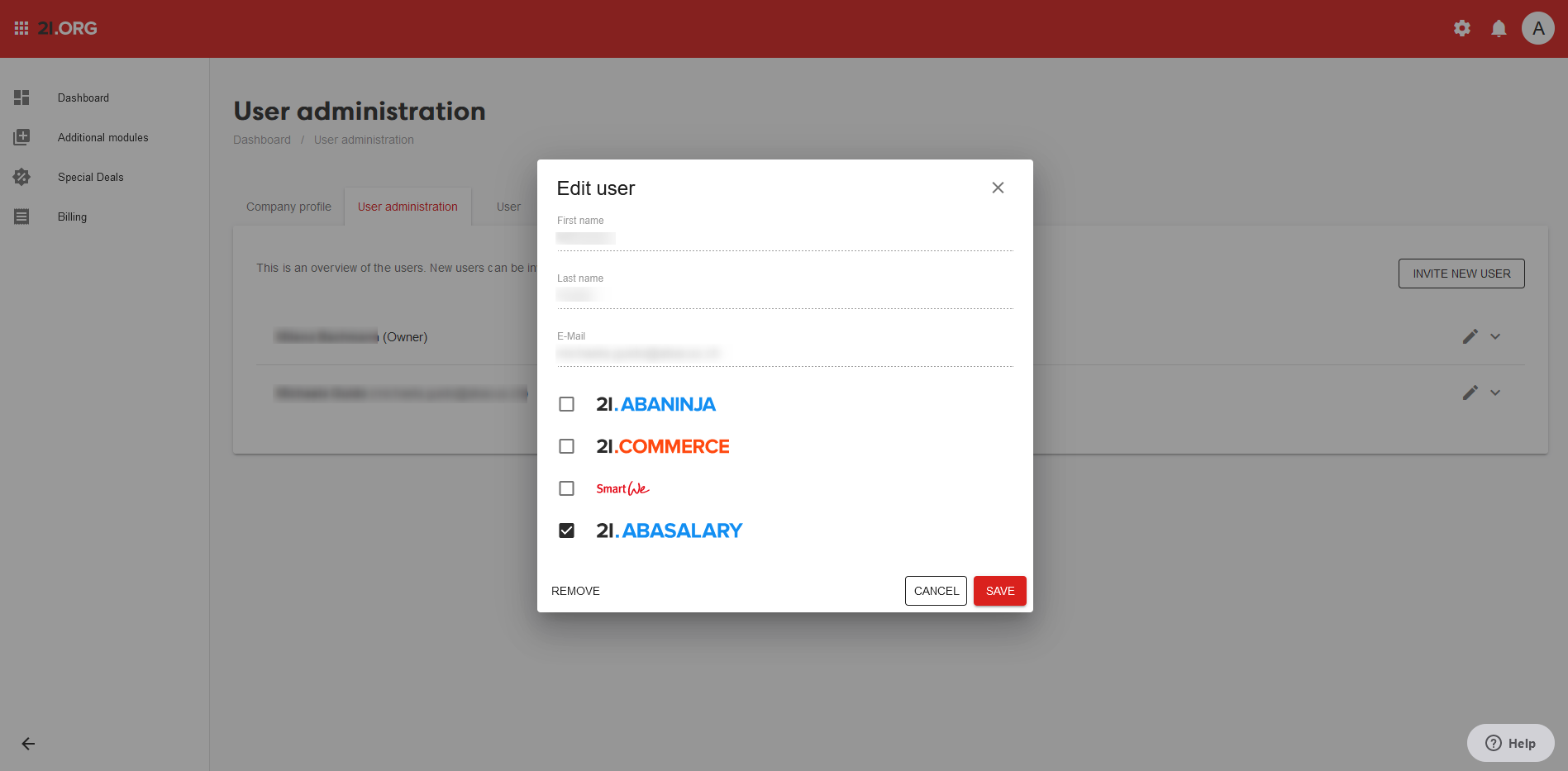
Task: Edit the second user with pencil icon
Action: pos(1470,393)
